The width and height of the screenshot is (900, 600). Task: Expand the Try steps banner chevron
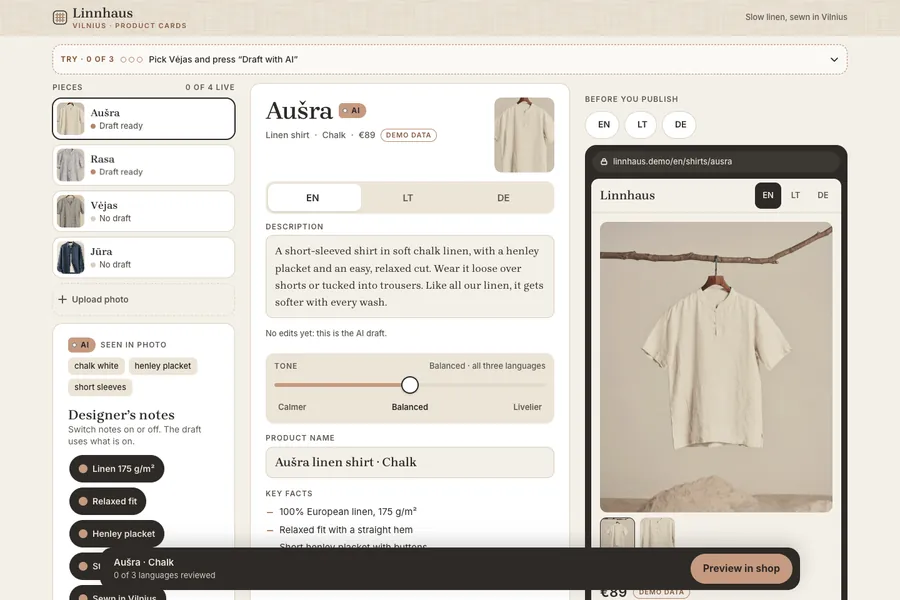(x=834, y=59)
